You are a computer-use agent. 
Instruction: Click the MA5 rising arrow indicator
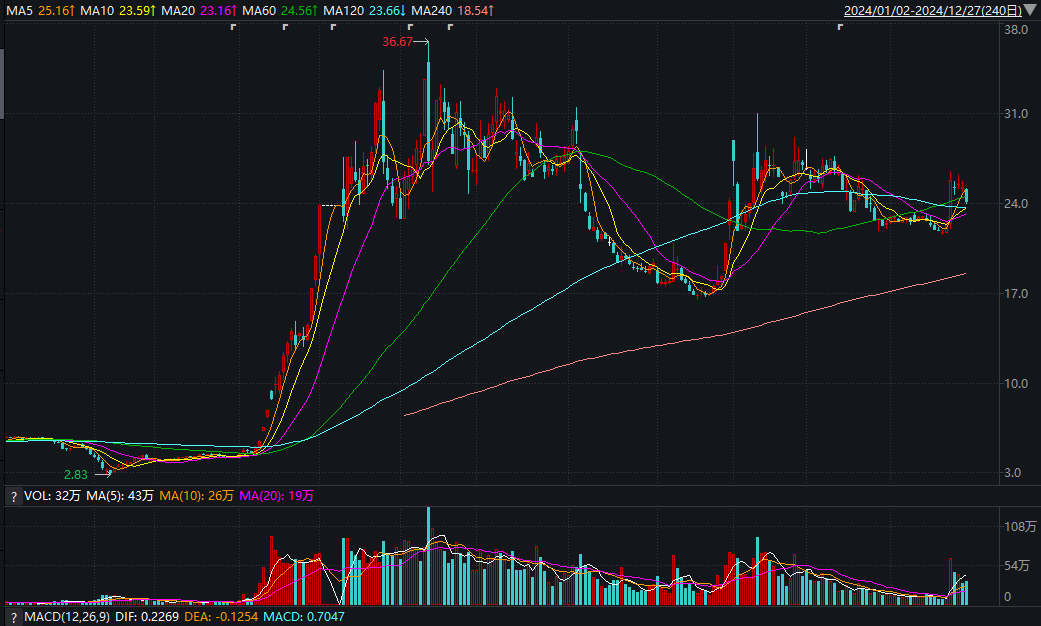point(72,11)
